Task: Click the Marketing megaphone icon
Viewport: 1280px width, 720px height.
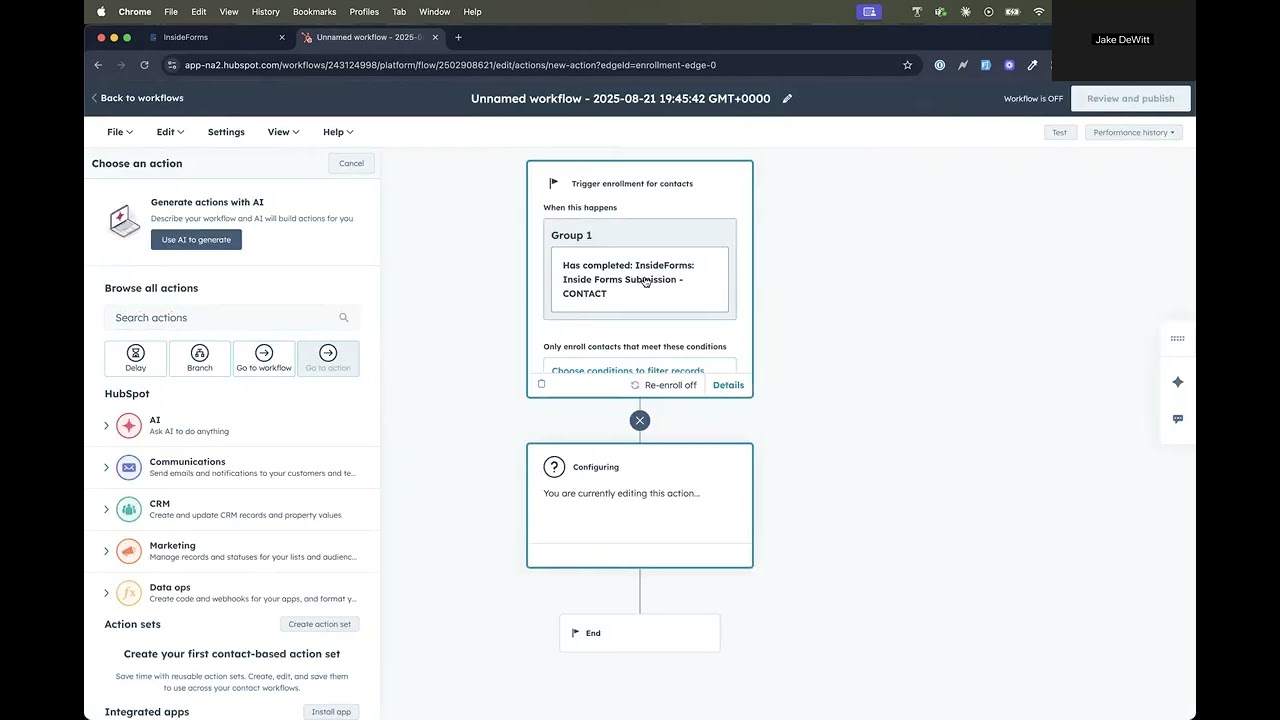Action: click(129, 551)
